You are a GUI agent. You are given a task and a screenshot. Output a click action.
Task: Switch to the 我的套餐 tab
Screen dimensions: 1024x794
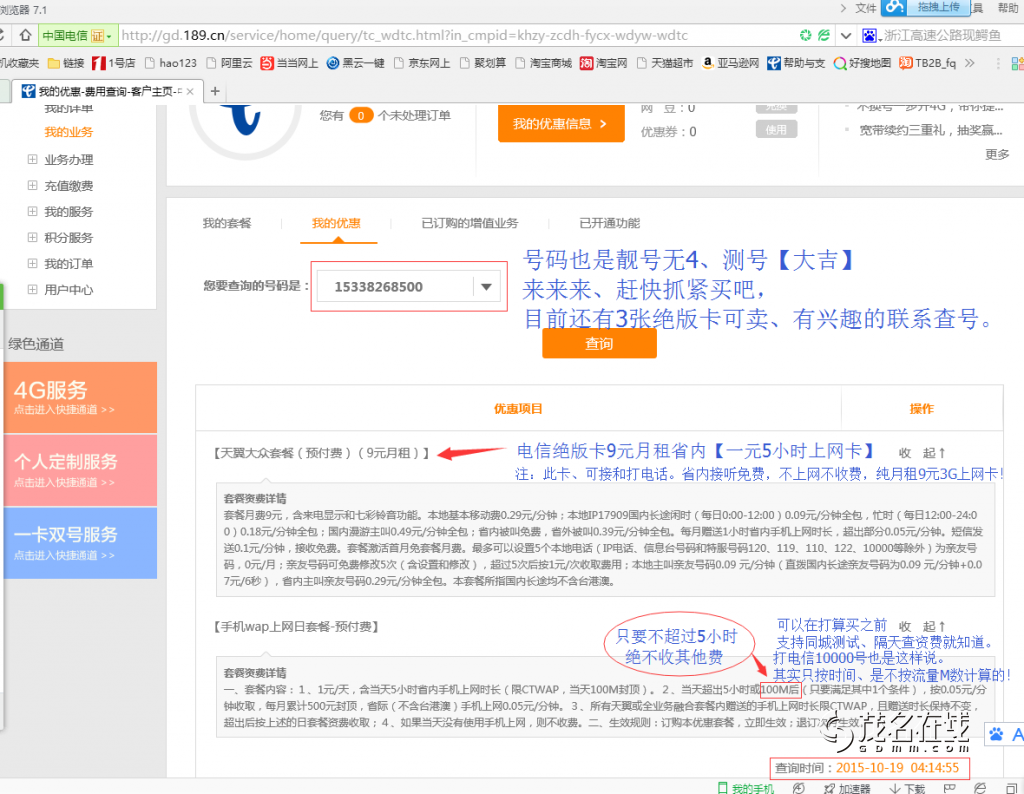[227, 223]
